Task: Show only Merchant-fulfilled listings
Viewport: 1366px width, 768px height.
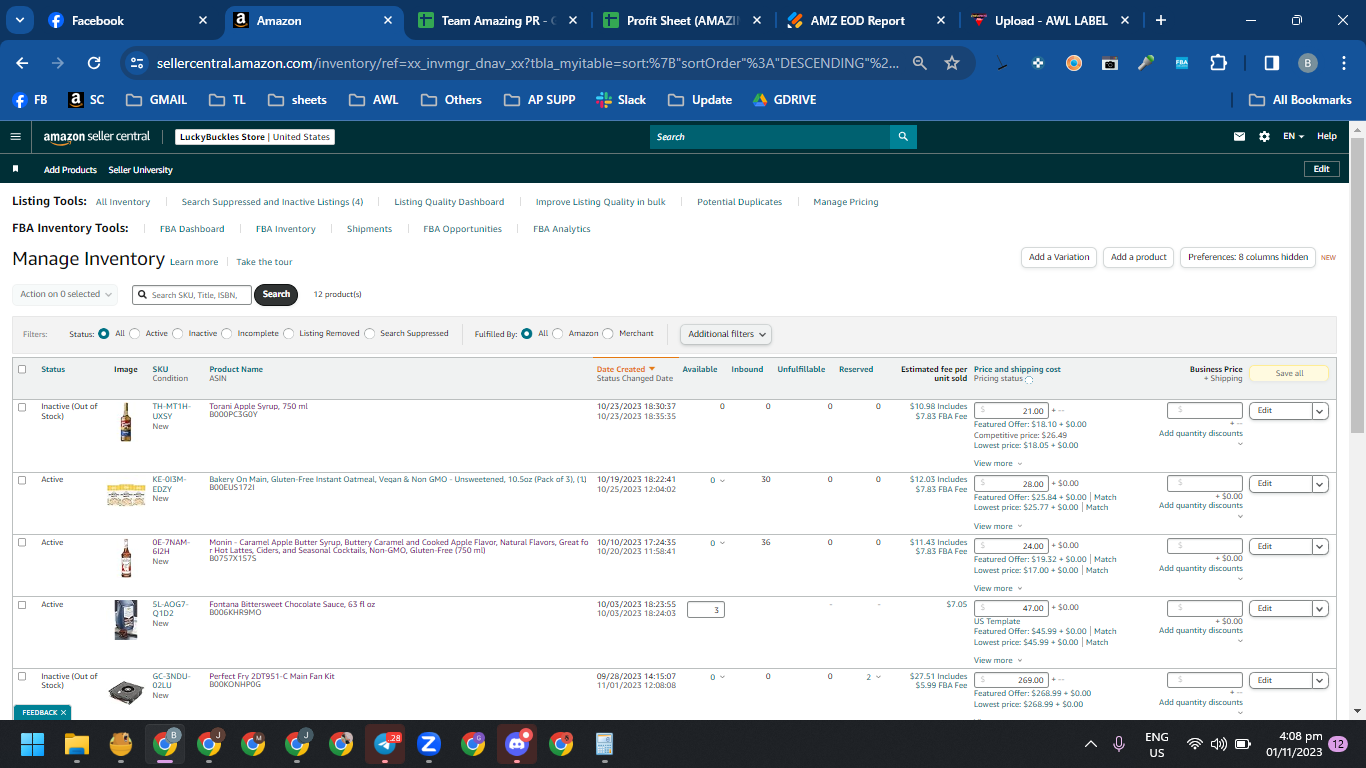Action: click(608, 334)
